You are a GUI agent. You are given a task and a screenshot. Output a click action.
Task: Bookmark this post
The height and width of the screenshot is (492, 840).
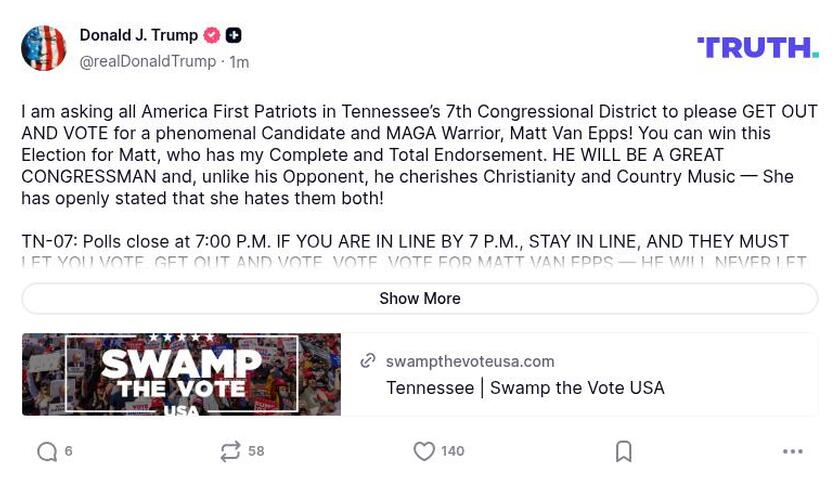[624, 452]
